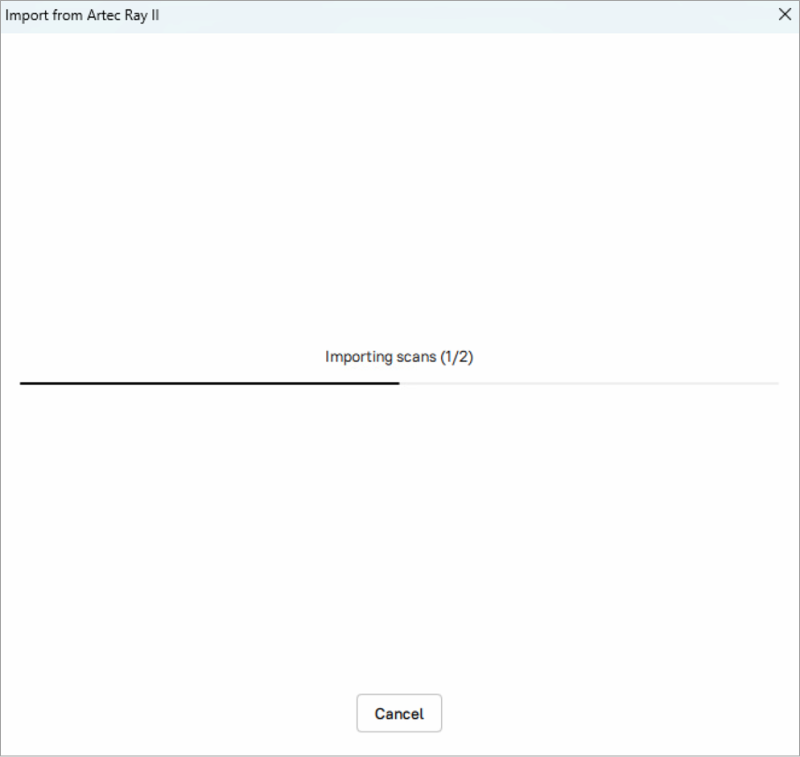800x757 pixels.
Task: Select the "Importing scans (1/2)" status text
Action: (399, 357)
